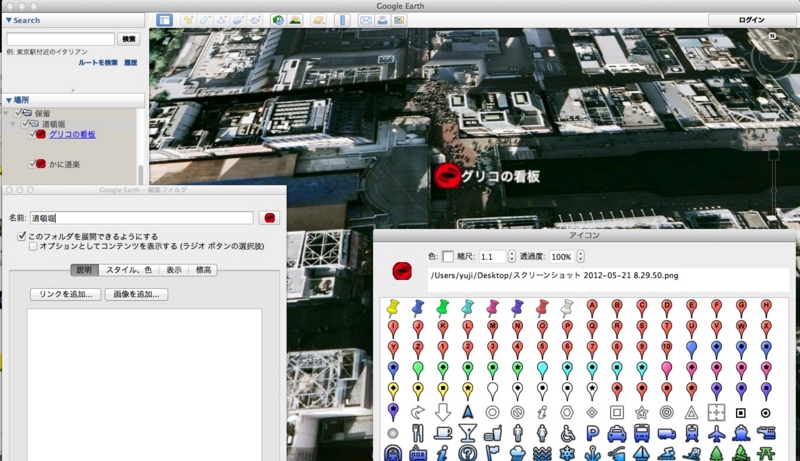Click into the 名前 name field
800x461 pixels.
click(141, 218)
